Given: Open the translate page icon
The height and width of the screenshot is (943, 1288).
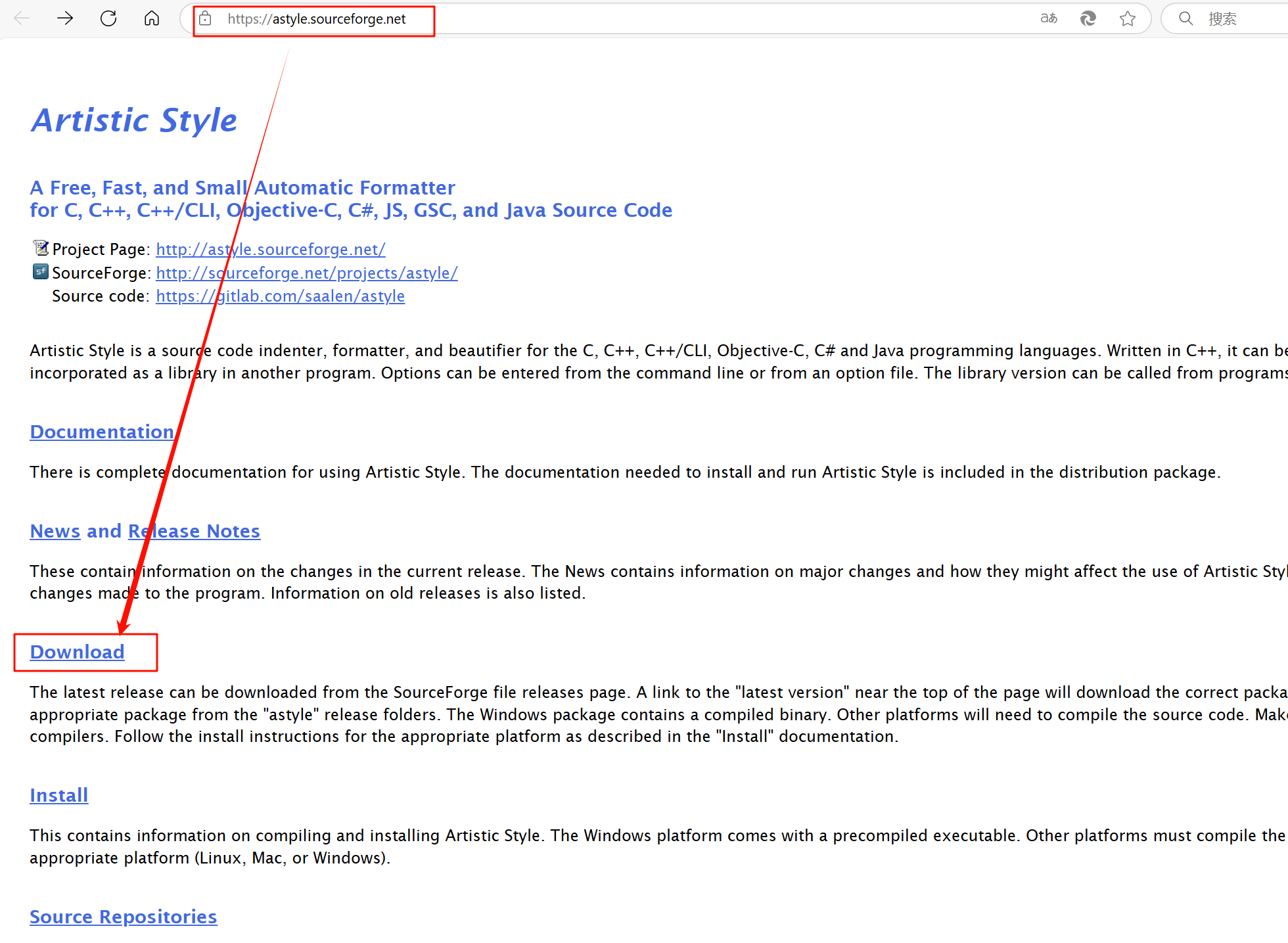Looking at the screenshot, I should click(1049, 18).
